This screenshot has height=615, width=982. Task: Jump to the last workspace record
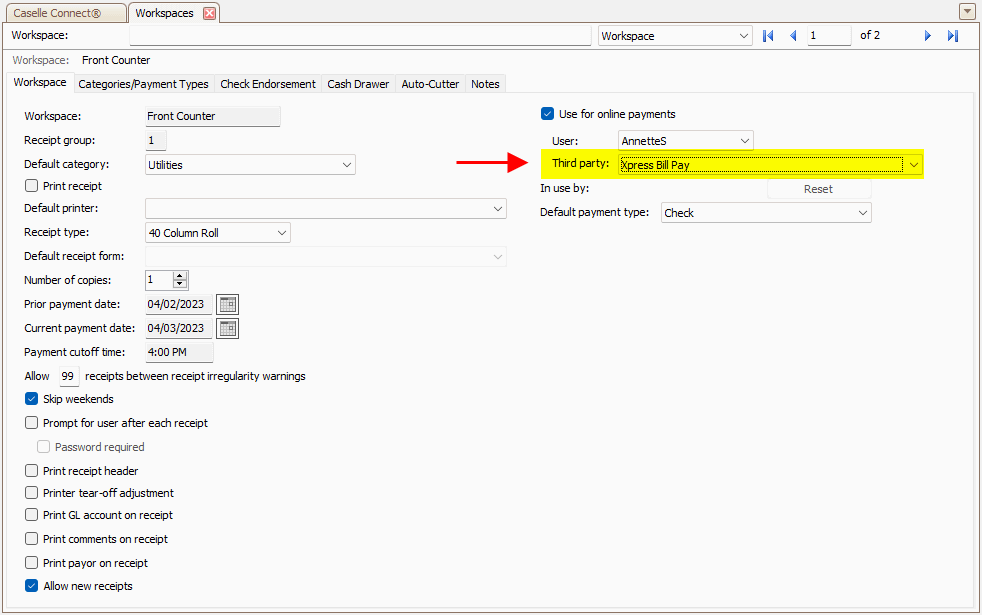pyautogui.click(x=953, y=36)
